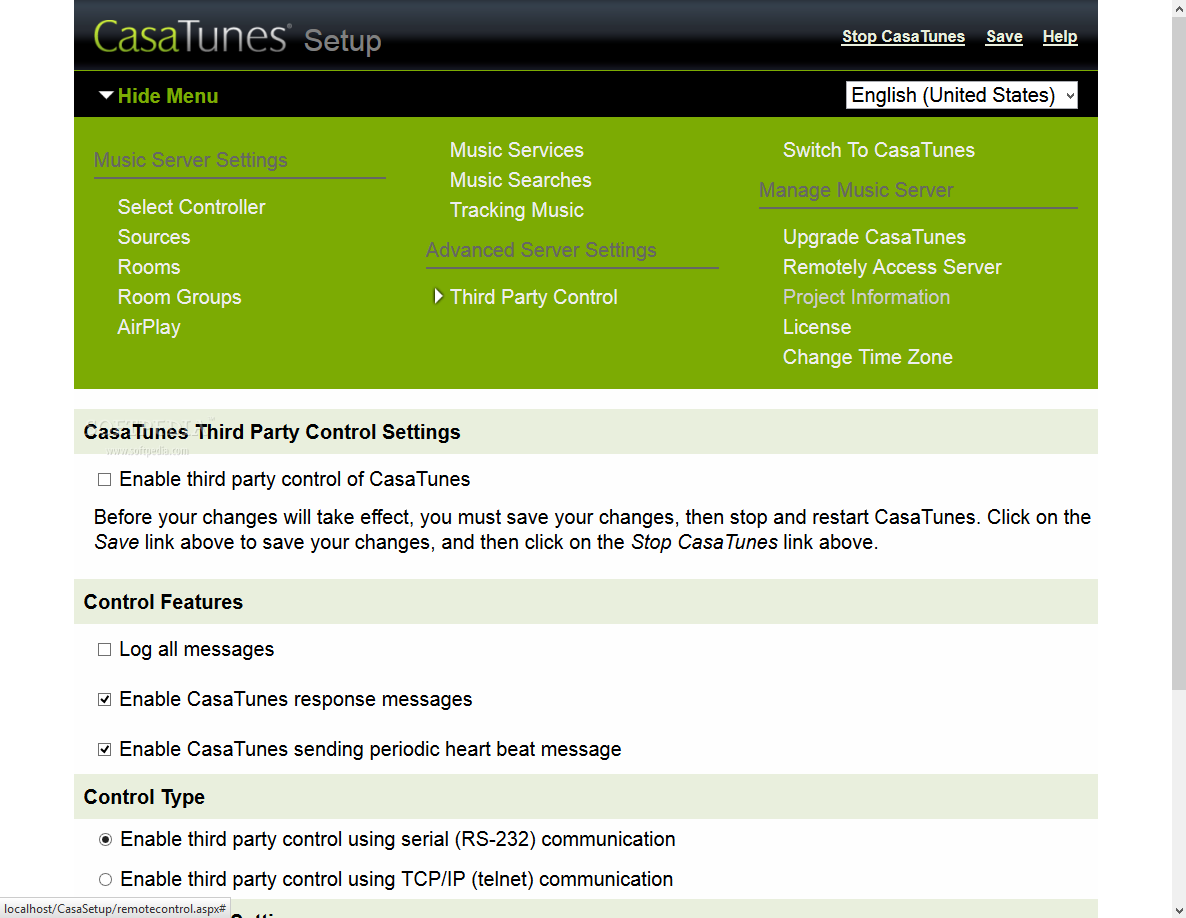Screen dimensions: 1186x918
Task: Collapse menu using Hide Menu arrow
Action: pos(106,95)
